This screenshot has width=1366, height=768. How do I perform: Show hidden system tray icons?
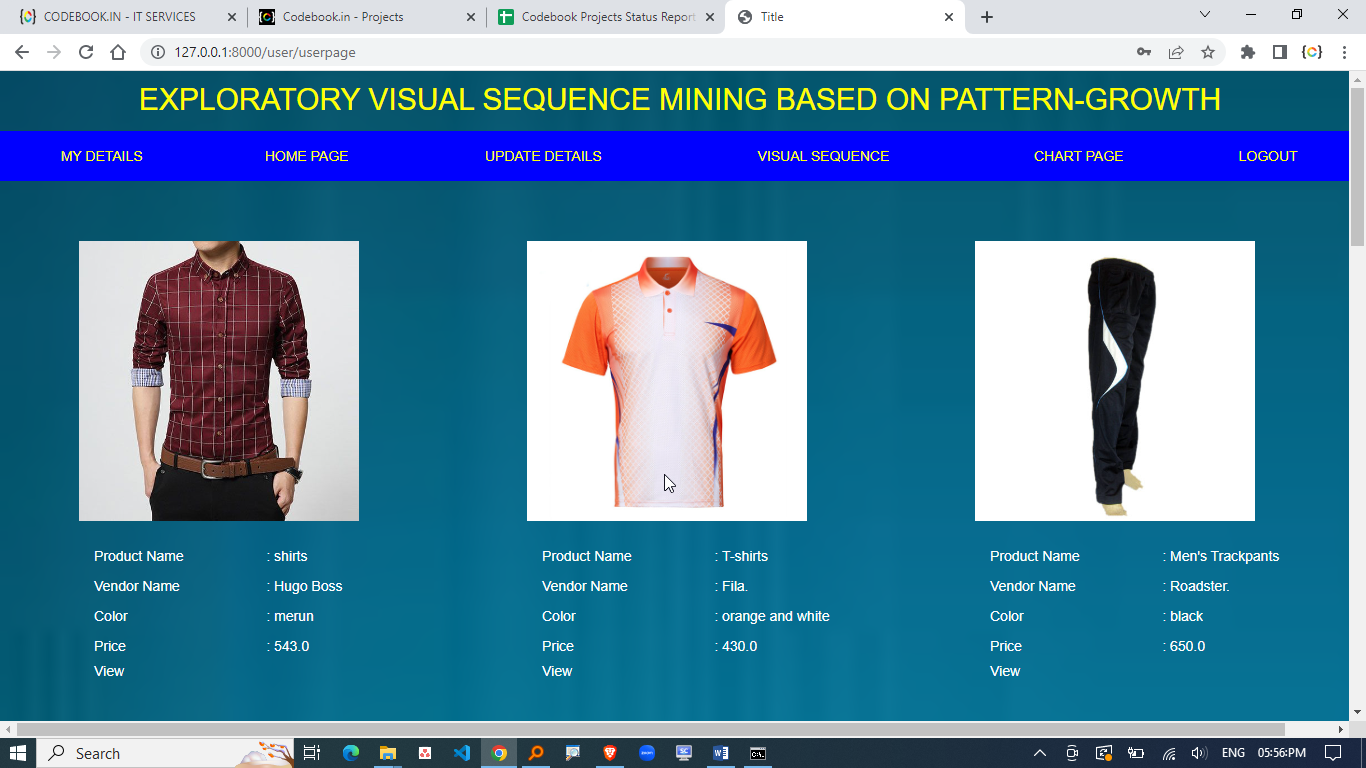1040,753
